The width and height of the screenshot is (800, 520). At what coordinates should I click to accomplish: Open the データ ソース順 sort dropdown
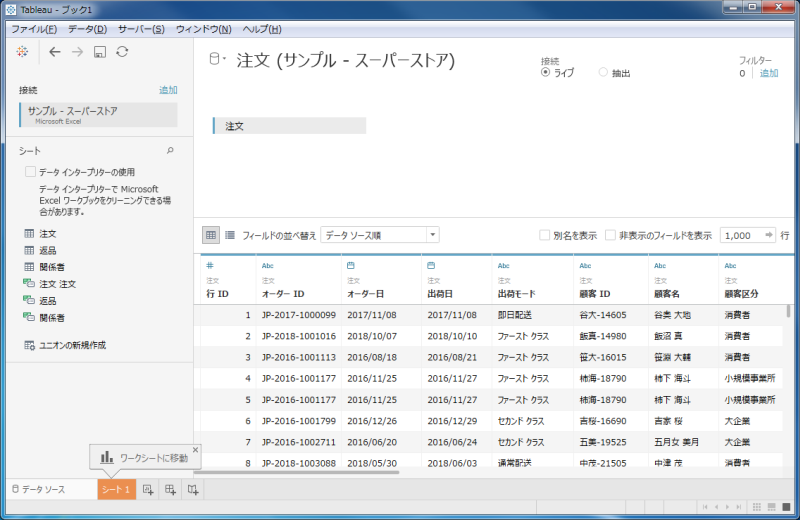point(380,235)
